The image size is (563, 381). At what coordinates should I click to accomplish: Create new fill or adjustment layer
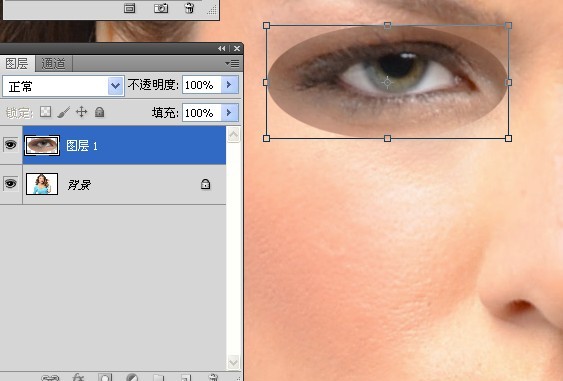[132, 377]
